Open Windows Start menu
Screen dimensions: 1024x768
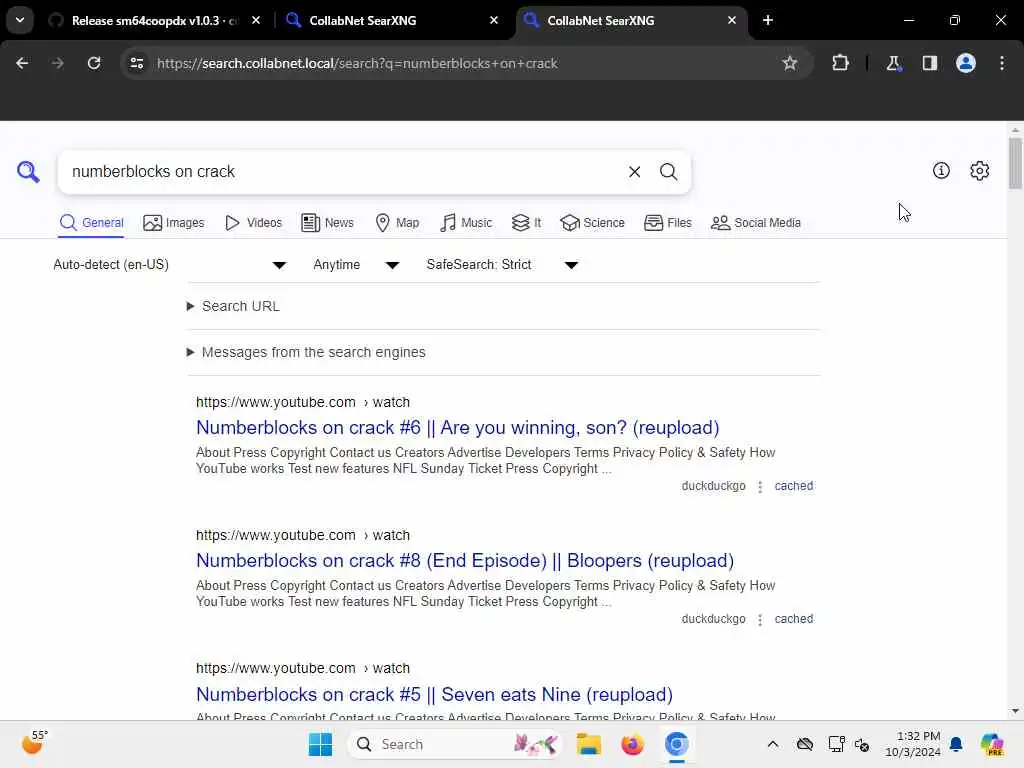tap(320, 744)
